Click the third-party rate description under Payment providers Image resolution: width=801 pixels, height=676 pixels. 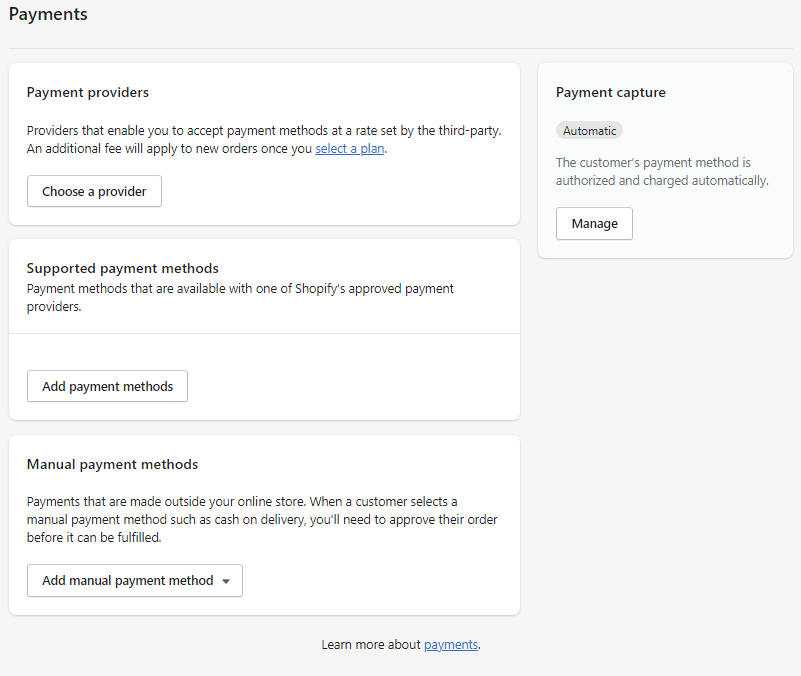click(x=263, y=130)
